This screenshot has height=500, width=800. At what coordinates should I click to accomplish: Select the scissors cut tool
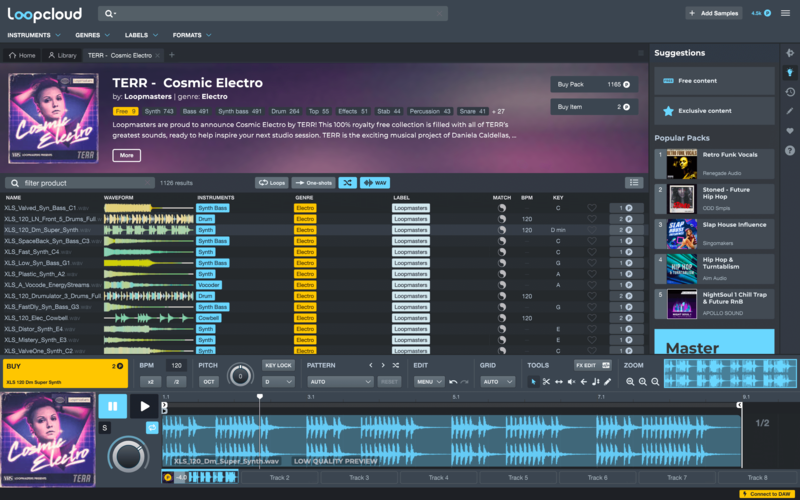point(546,382)
